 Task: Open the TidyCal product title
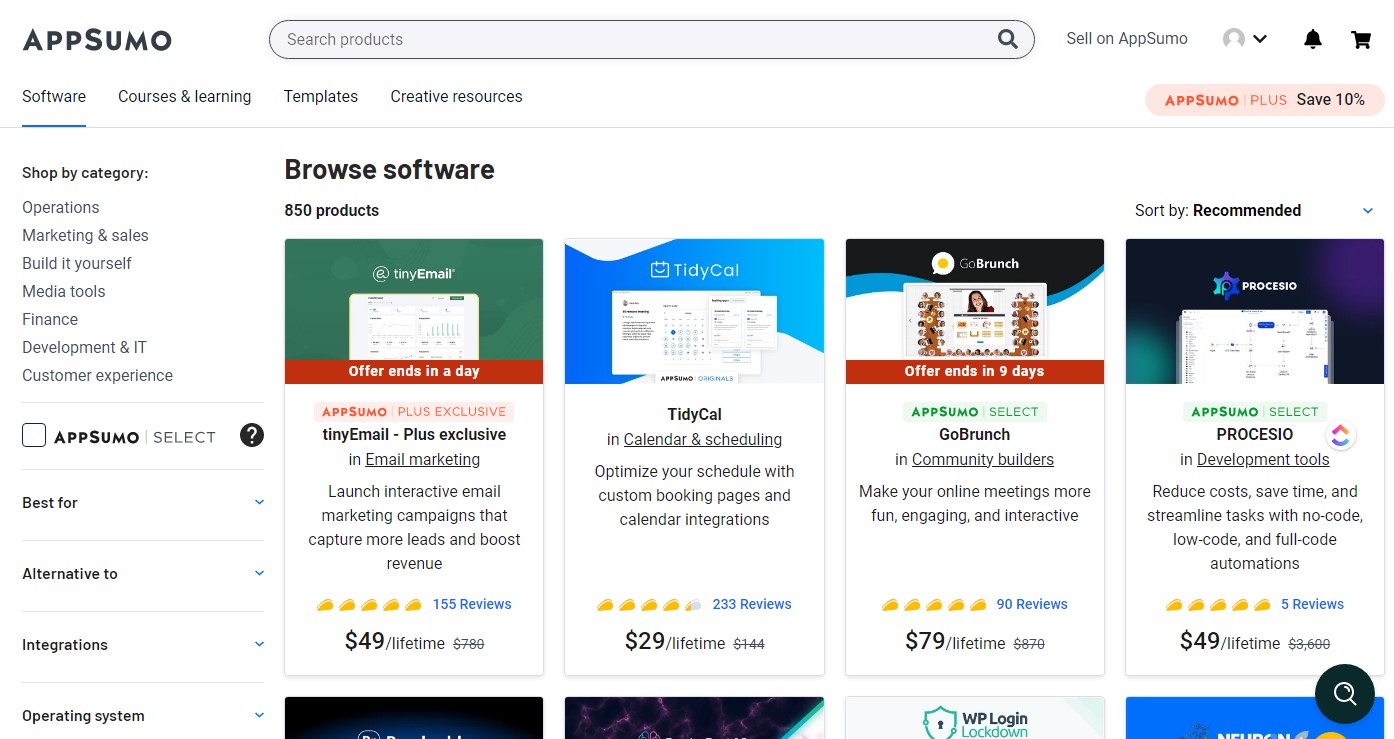coord(694,415)
